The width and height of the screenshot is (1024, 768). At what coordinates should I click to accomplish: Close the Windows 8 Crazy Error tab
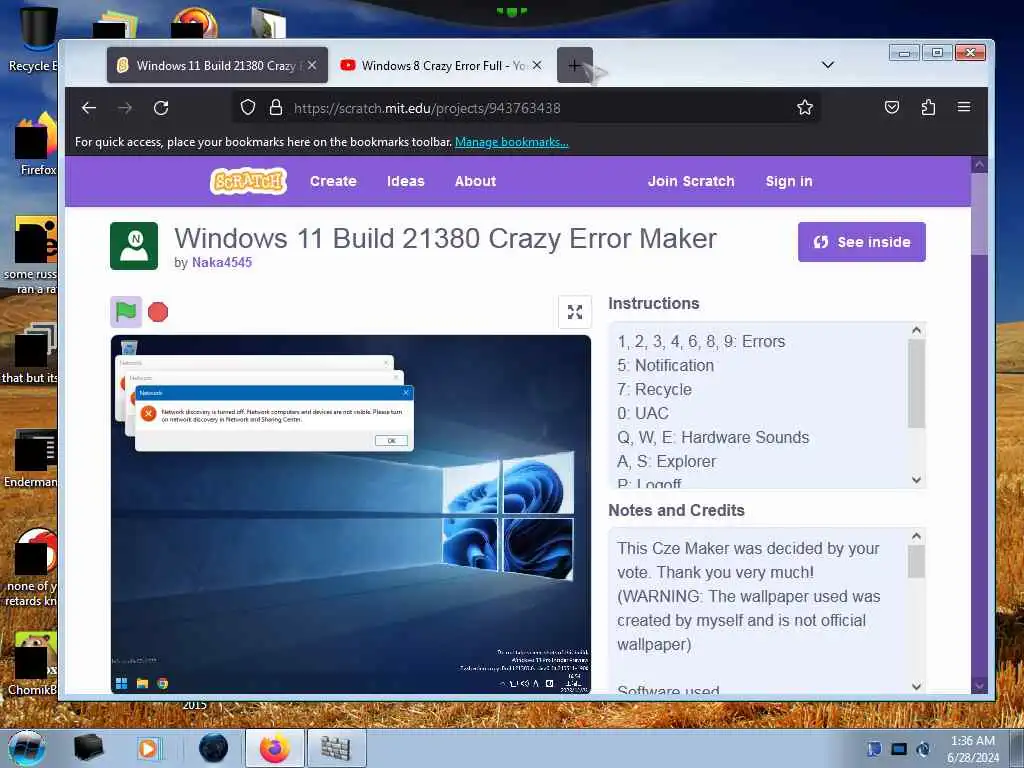537,65
